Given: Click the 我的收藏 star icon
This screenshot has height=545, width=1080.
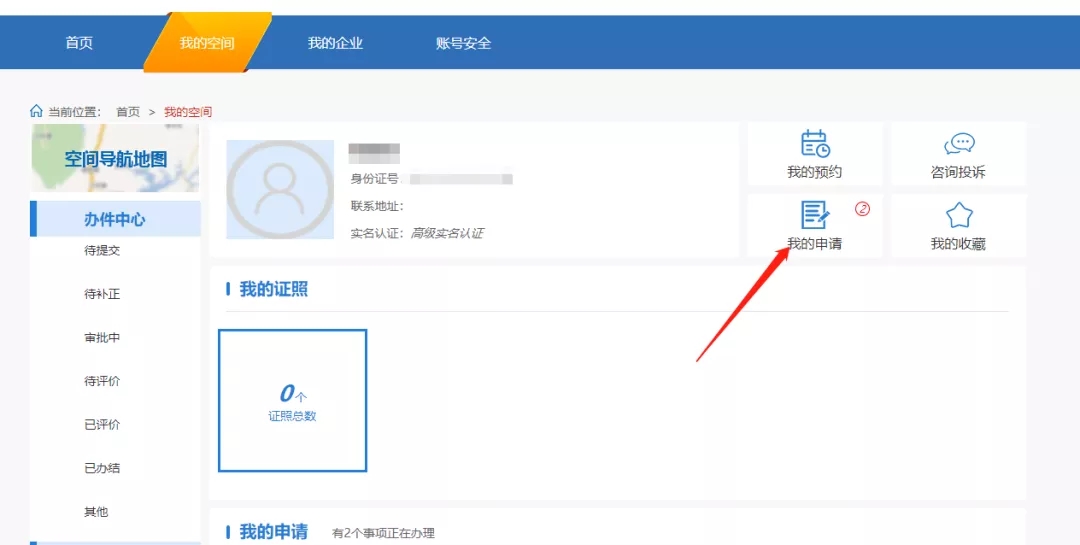Looking at the screenshot, I should point(958,215).
